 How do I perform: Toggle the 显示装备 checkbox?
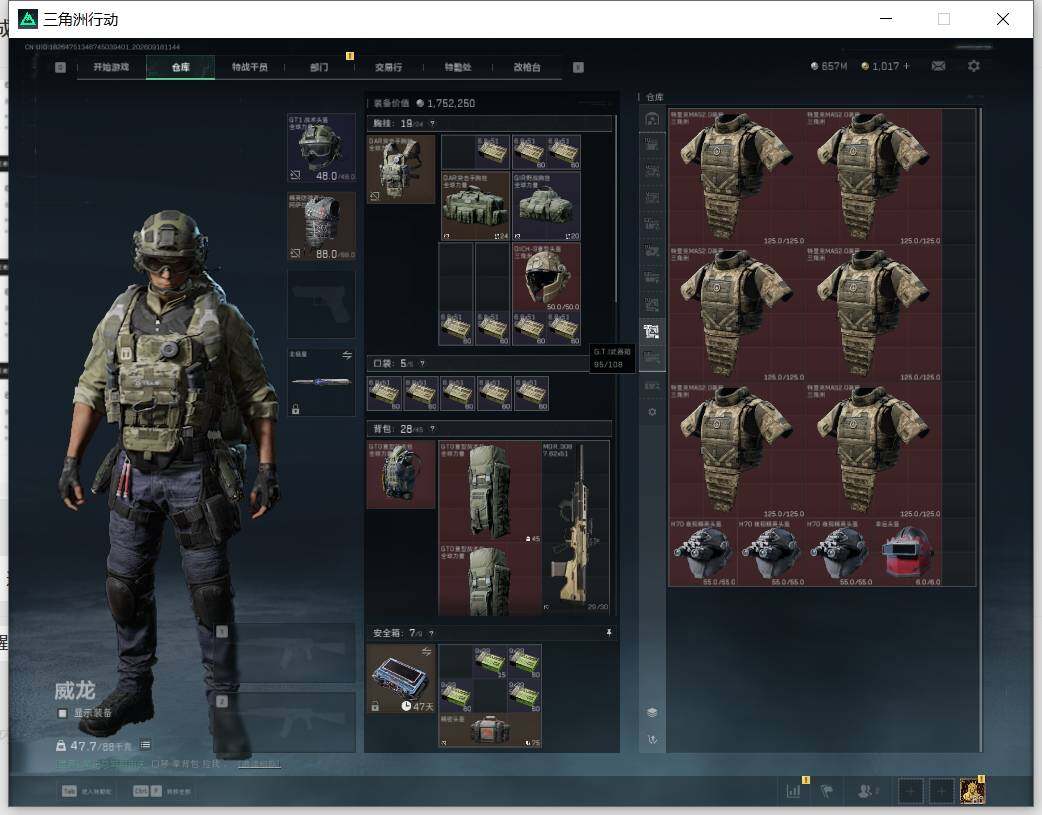62,713
